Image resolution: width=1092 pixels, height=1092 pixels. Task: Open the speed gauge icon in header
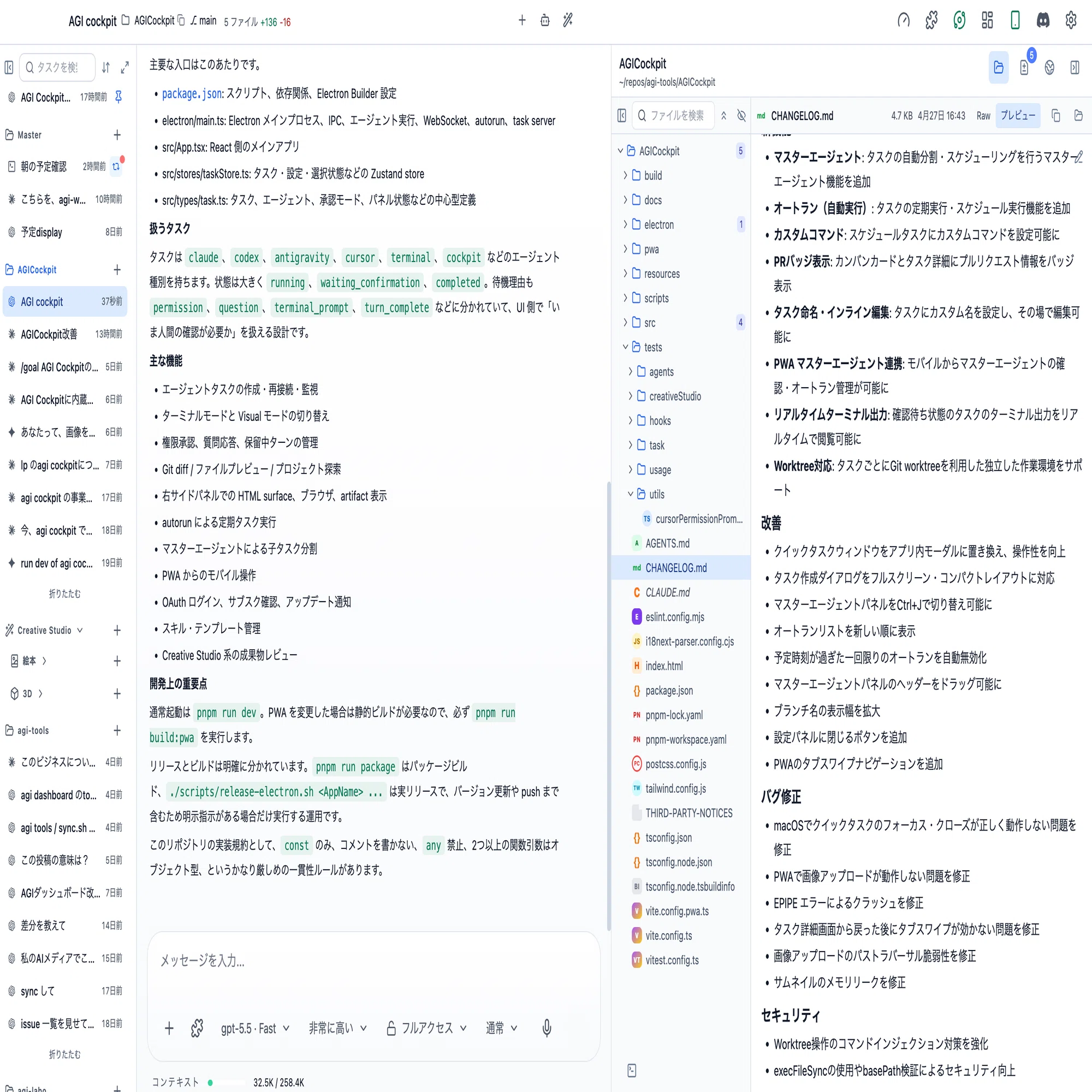[x=903, y=21]
